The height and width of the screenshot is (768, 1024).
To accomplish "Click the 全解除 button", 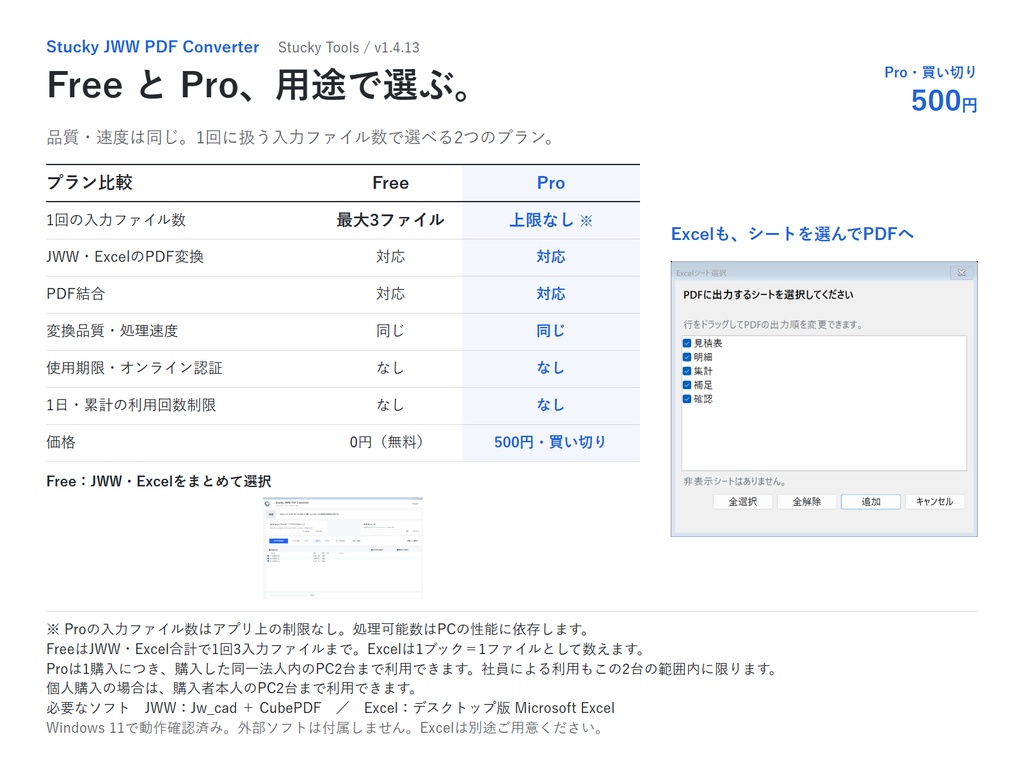I will pyautogui.click(x=807, y=502).
